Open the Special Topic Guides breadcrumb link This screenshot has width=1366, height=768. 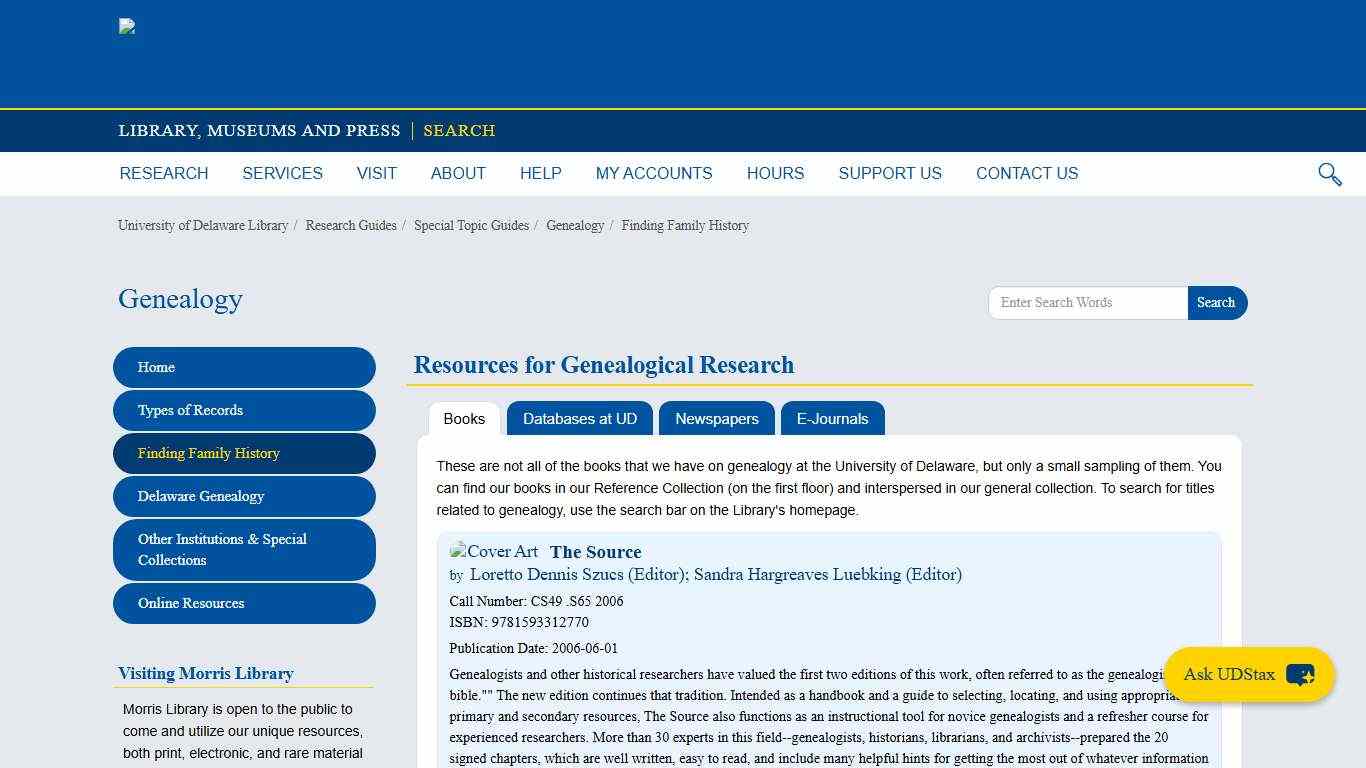[x=471, y=225]
